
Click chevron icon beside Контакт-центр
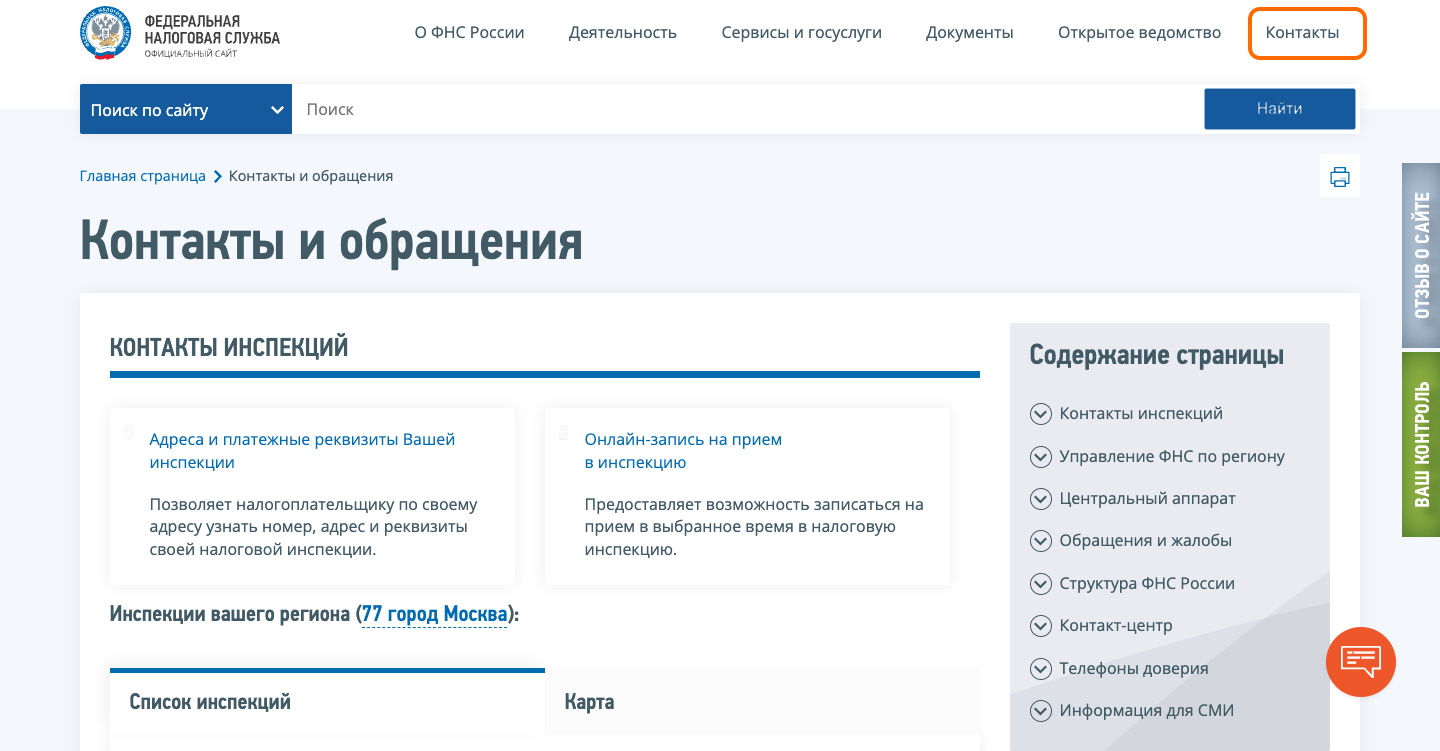[1041, 626]
